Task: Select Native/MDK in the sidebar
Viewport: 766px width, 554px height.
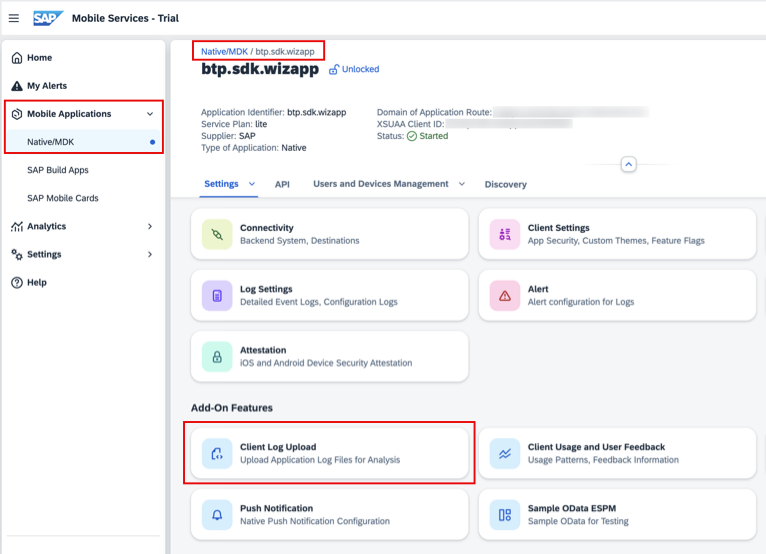Action: coord(84,142)
